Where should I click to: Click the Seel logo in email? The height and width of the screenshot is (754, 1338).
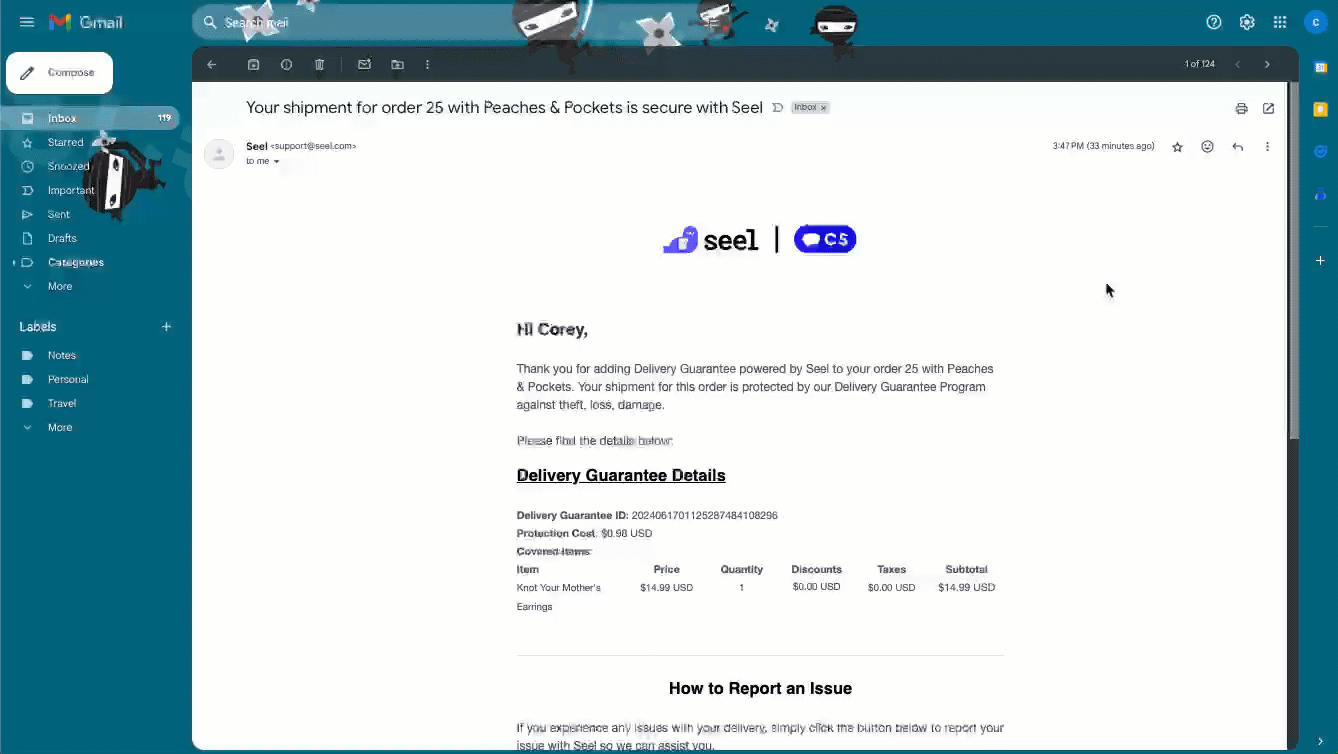tap(710, 240)
